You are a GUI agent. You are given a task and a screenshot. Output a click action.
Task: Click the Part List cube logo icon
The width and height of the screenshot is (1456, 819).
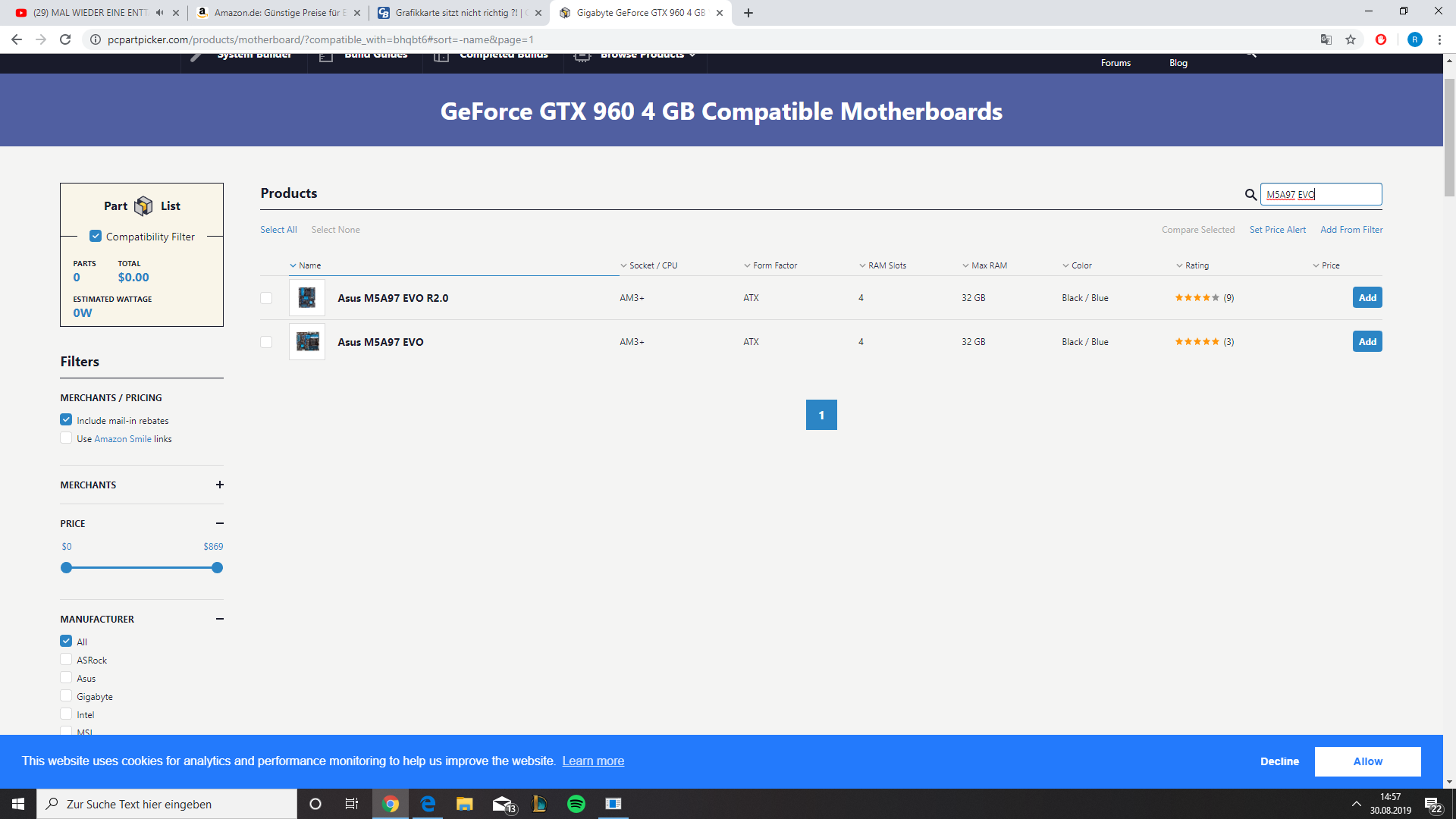click(x=143, y=206)
